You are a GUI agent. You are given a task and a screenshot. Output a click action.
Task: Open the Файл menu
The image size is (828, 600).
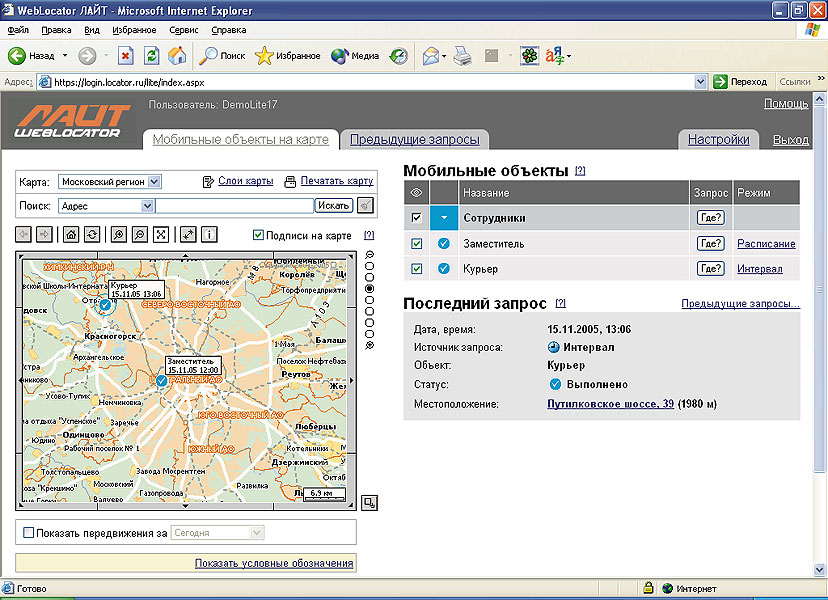click(18, 30)
